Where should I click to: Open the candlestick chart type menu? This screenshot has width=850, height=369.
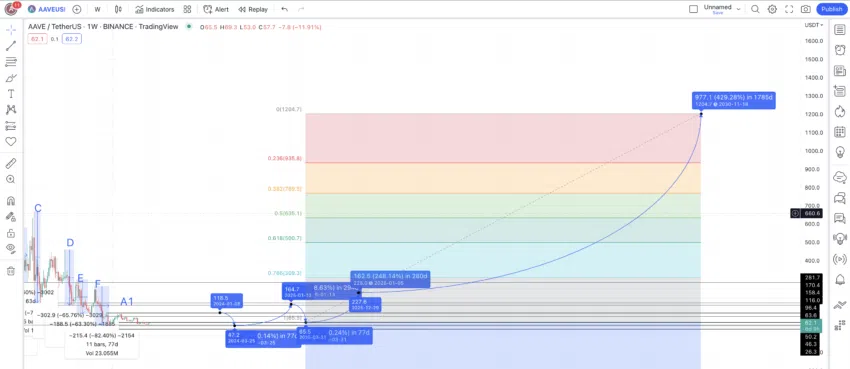[x=118, y=9]
